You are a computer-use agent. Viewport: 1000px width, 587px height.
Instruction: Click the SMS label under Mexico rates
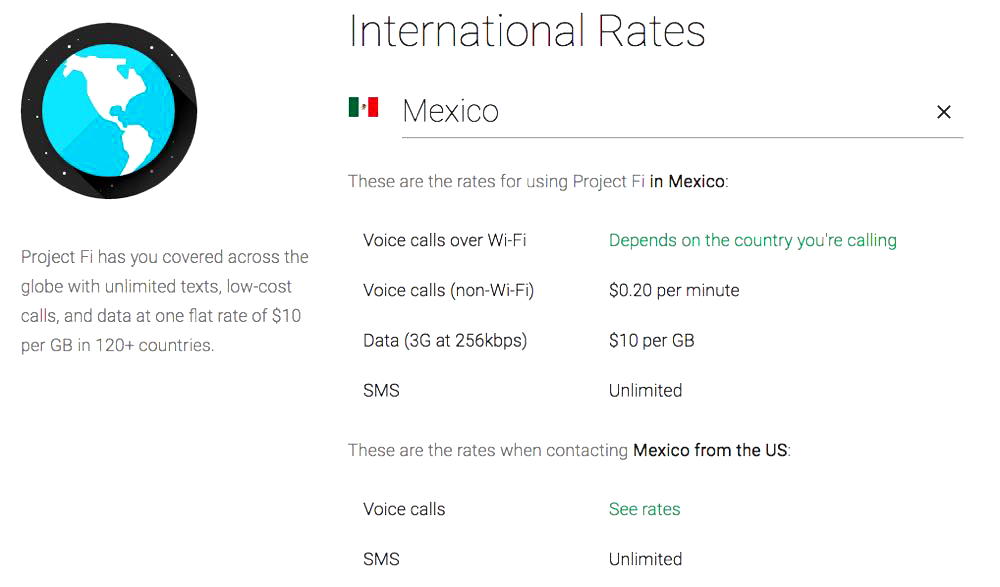pyautogui.click(x=381, y=390)
